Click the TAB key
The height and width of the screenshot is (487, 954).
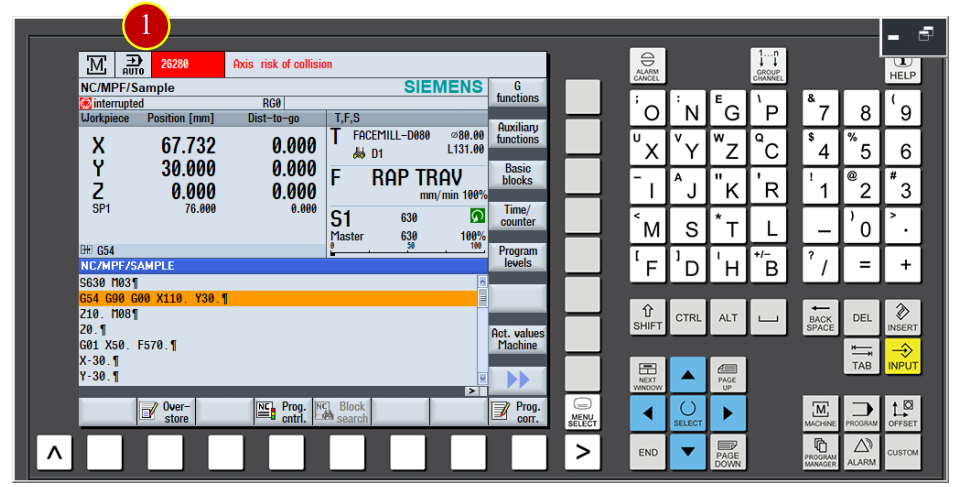pyautogui.click(x=862, y=357)
